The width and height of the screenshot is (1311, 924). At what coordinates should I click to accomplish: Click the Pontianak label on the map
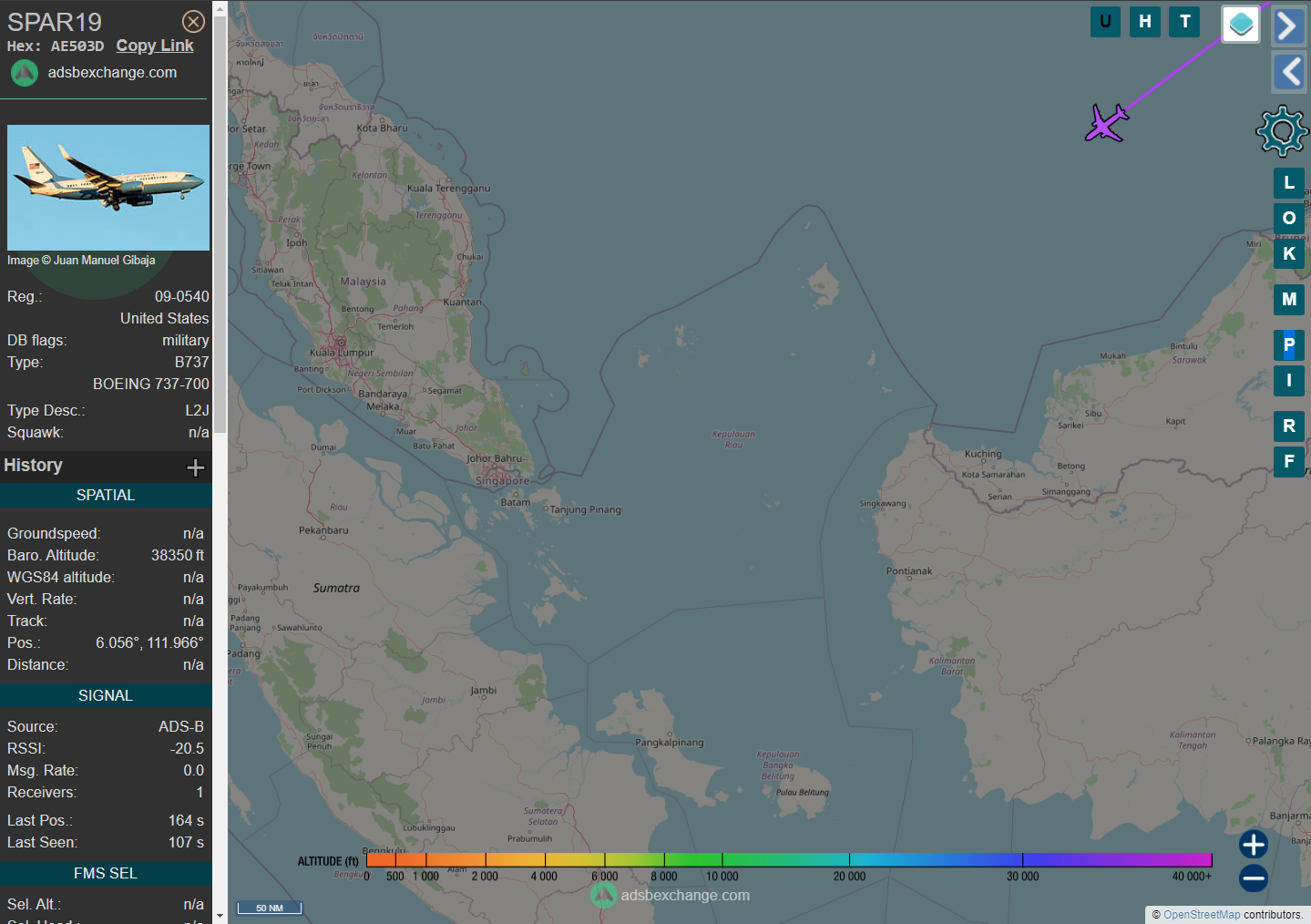click(909, 571)
